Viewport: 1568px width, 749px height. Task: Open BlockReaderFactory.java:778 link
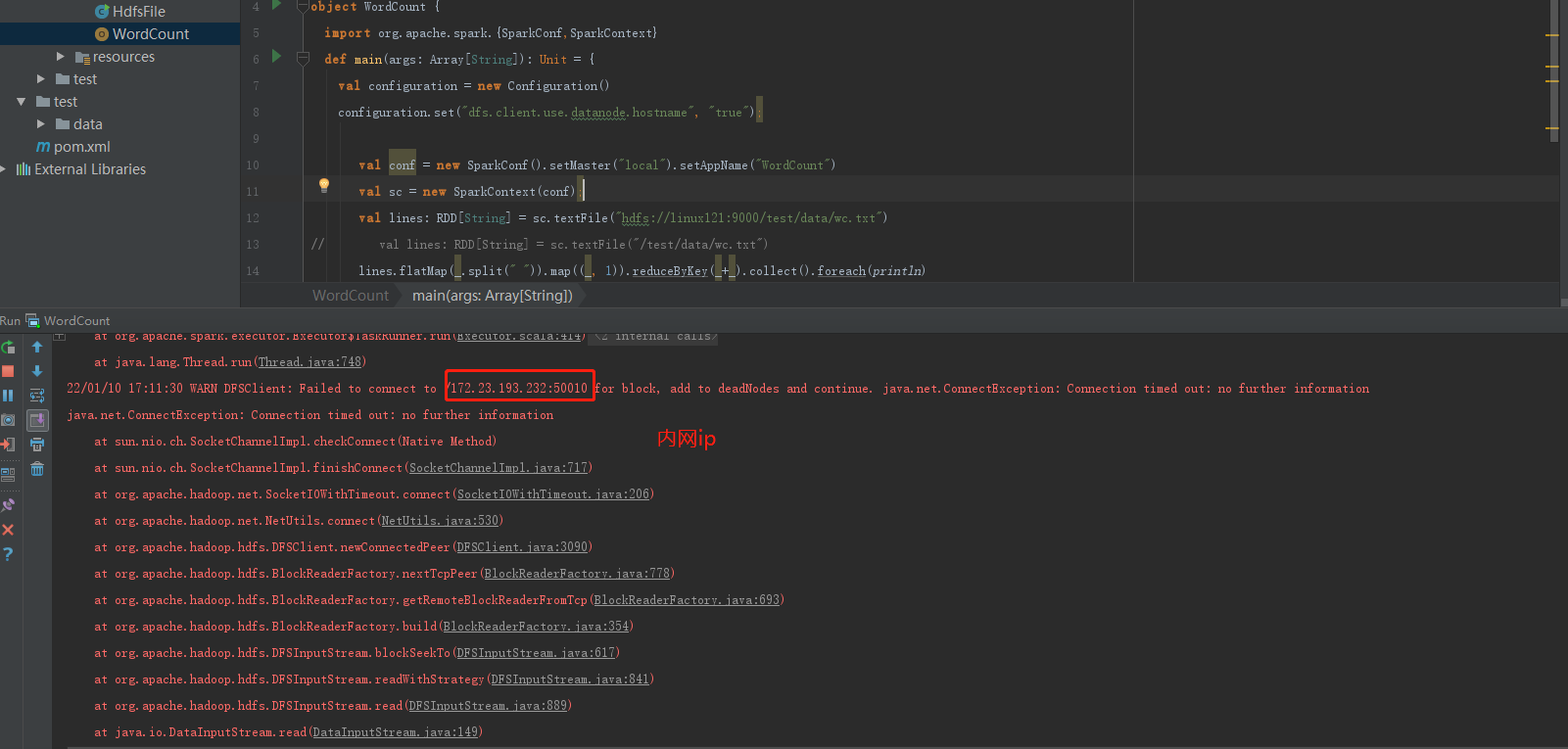577,574
